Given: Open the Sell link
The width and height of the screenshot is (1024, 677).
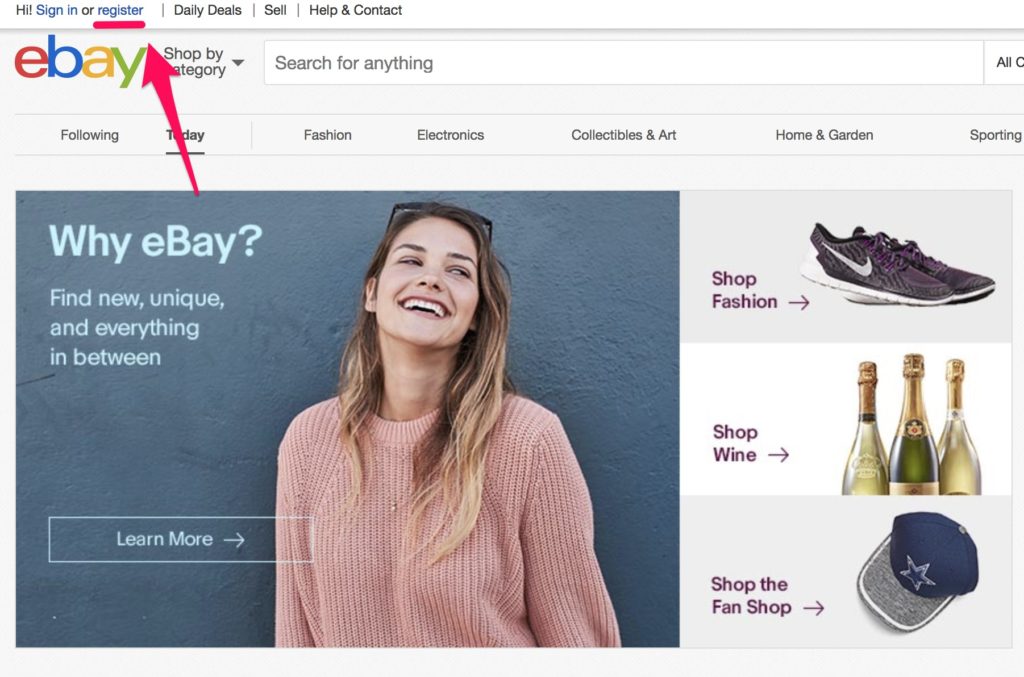Looking at the screenshot, I should pyautogui.click(x=275, y=10).
